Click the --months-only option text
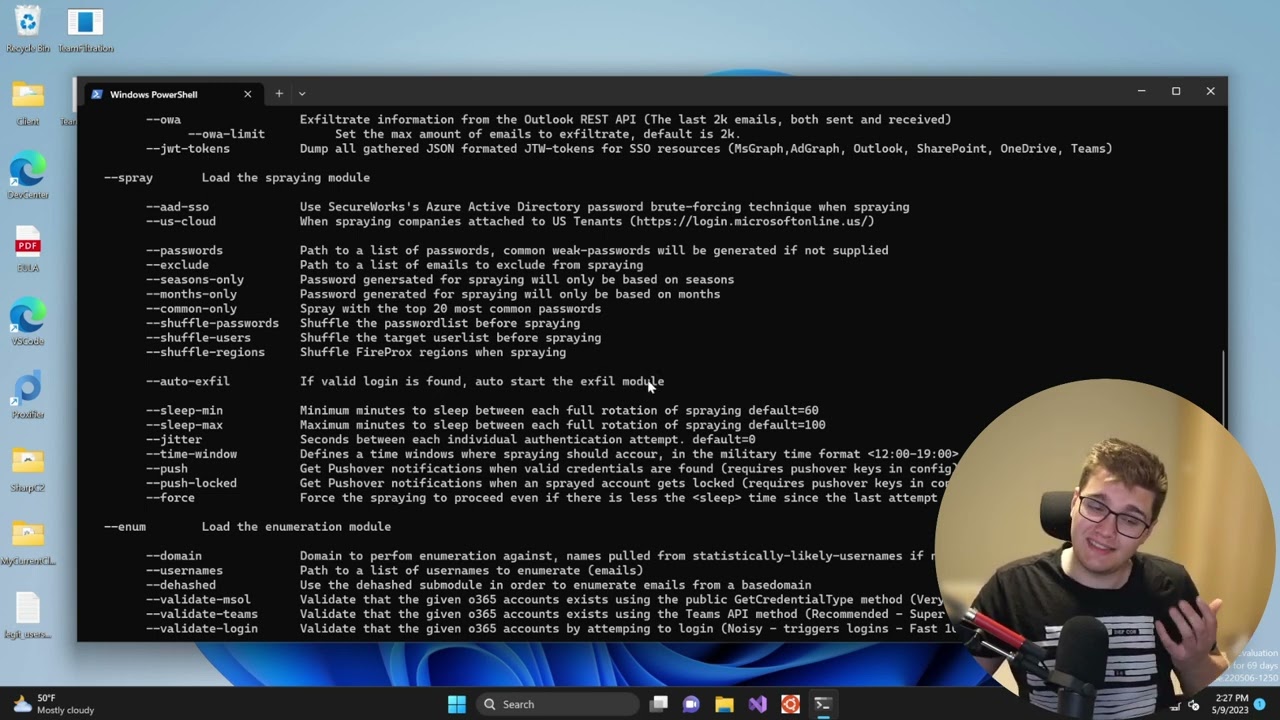The image size is (1280, 720). pos(191,295)
